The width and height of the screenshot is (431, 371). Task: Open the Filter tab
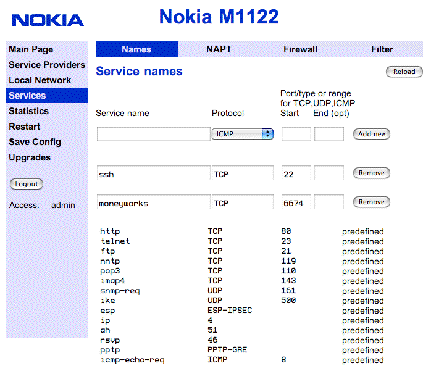[382, 49]
